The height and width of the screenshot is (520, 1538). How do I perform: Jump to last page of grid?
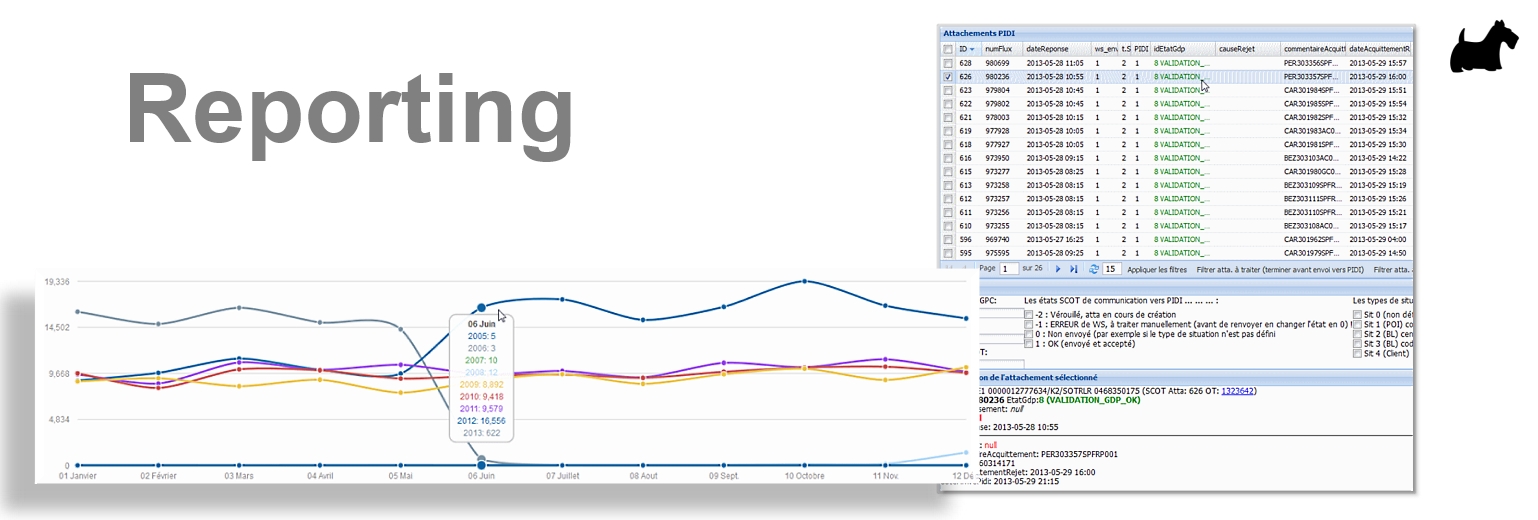point(1074,270)
